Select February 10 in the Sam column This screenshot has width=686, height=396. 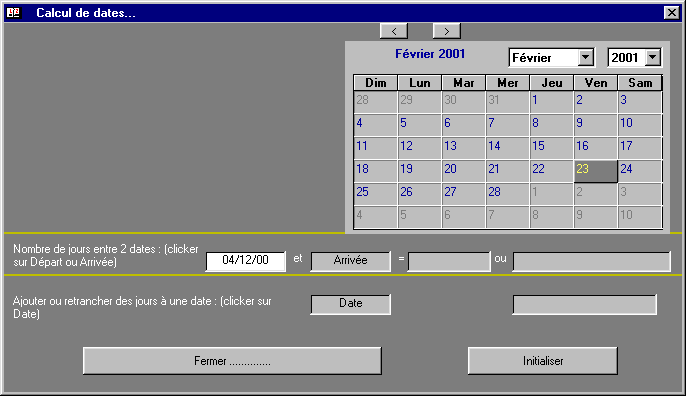(640, 125)
